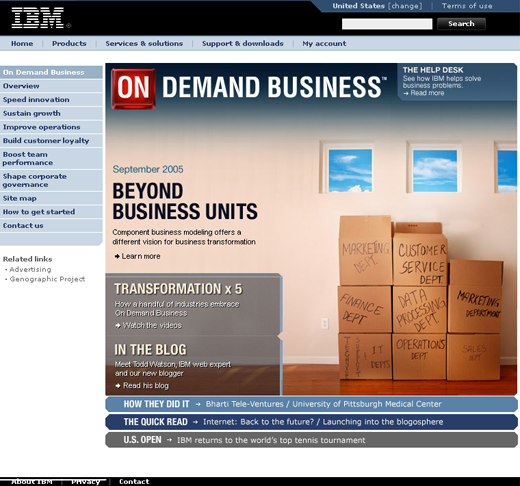The width and height of the screenshot is (520, 486).
Task: Click the stacked department boxes image
Action: [x=421, y=298]
